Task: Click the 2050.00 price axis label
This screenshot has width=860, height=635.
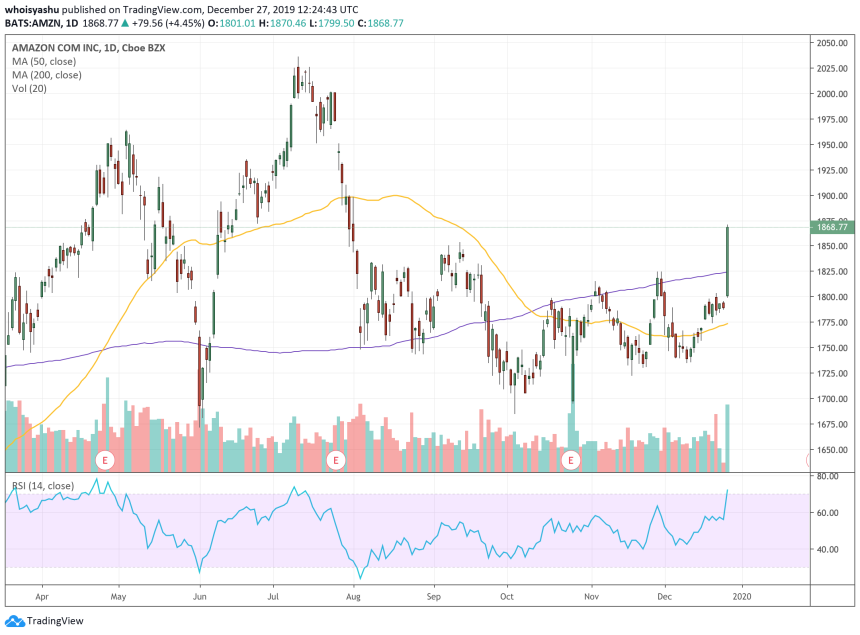Action: point(832,43)
